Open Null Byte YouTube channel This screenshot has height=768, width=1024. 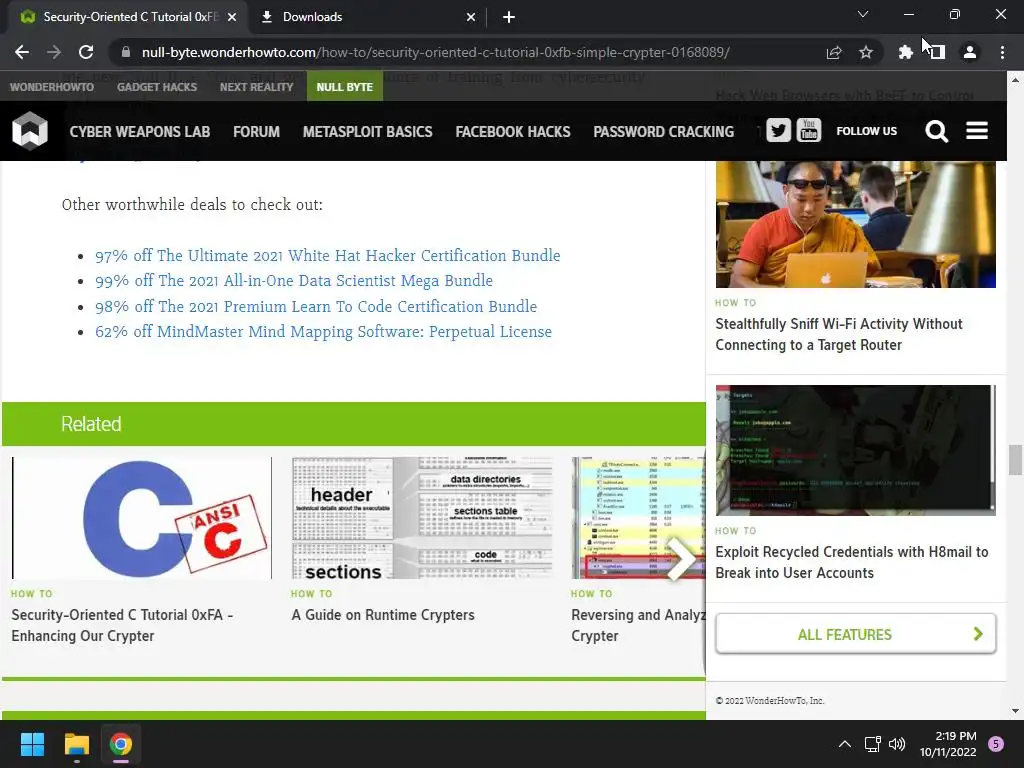(x=808, y=131)
